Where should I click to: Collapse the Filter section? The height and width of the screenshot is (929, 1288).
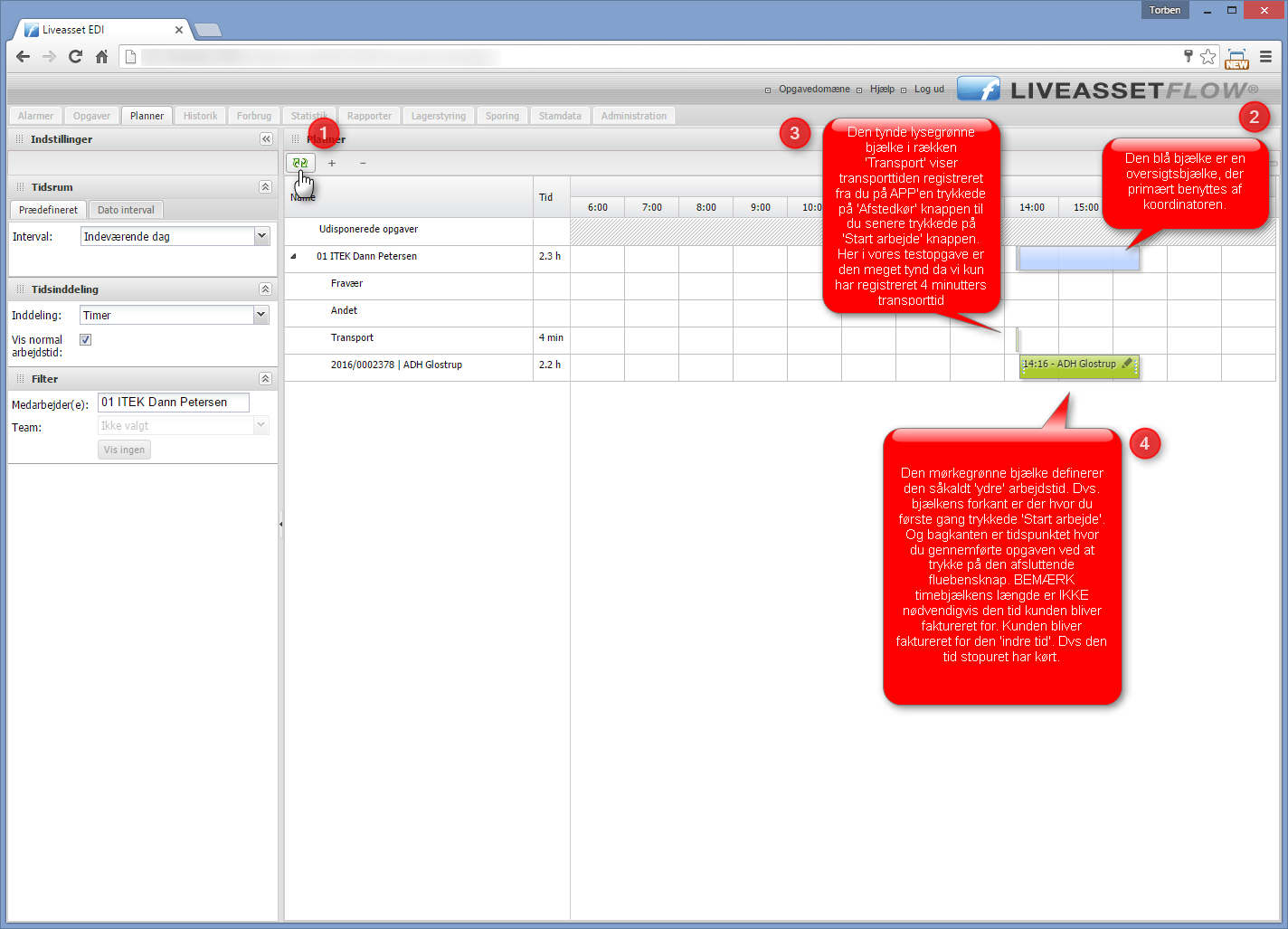(265, 379)
